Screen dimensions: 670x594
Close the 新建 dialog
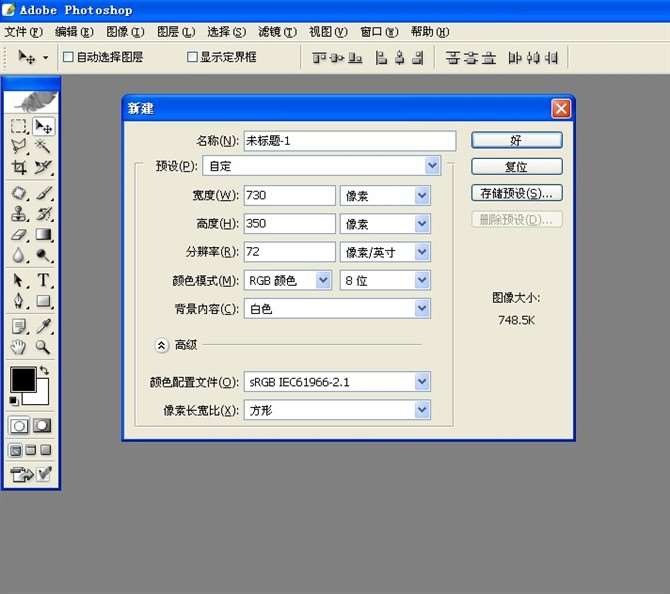561,109
